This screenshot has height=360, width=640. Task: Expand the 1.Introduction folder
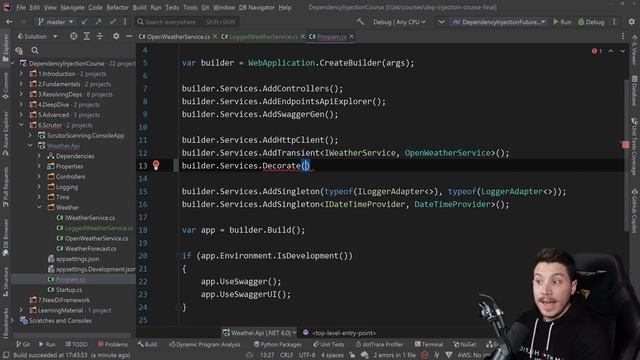(21, 74)
